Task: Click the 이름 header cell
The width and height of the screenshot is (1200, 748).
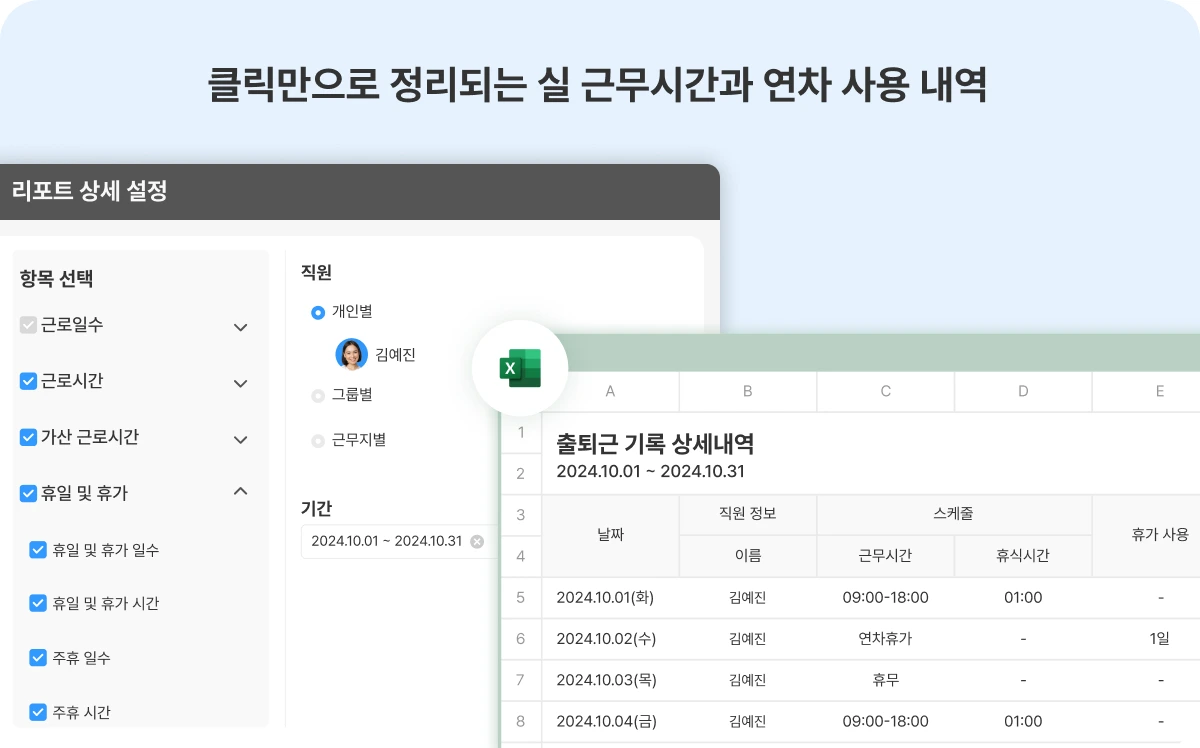Action: (x=748, y=556)
